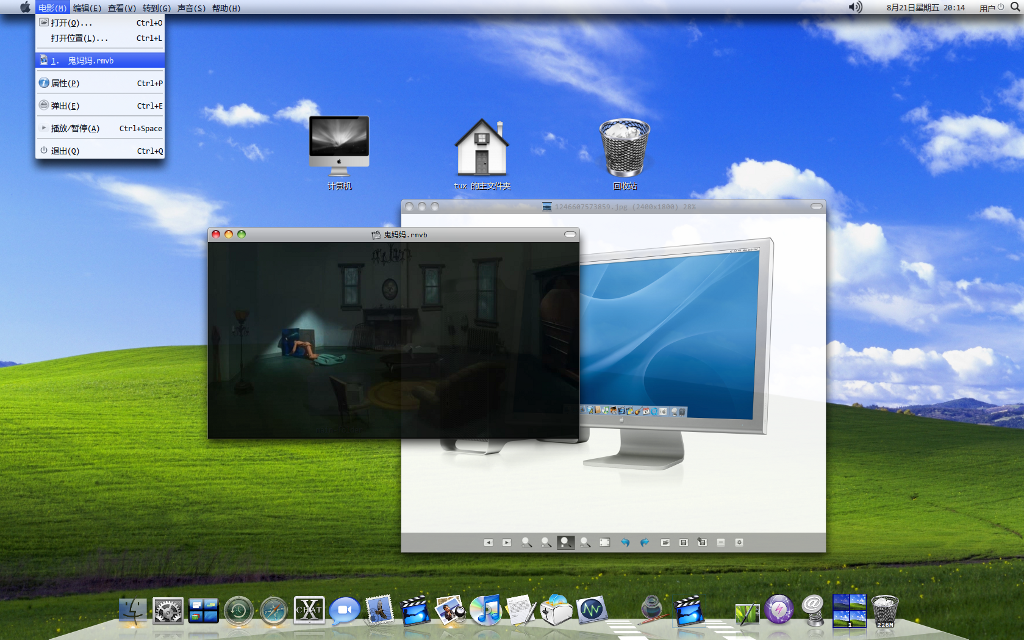This screenshot has width=1024, height=640.
Task: Launch iPhoto from the dock
Action: coord(449,610)
